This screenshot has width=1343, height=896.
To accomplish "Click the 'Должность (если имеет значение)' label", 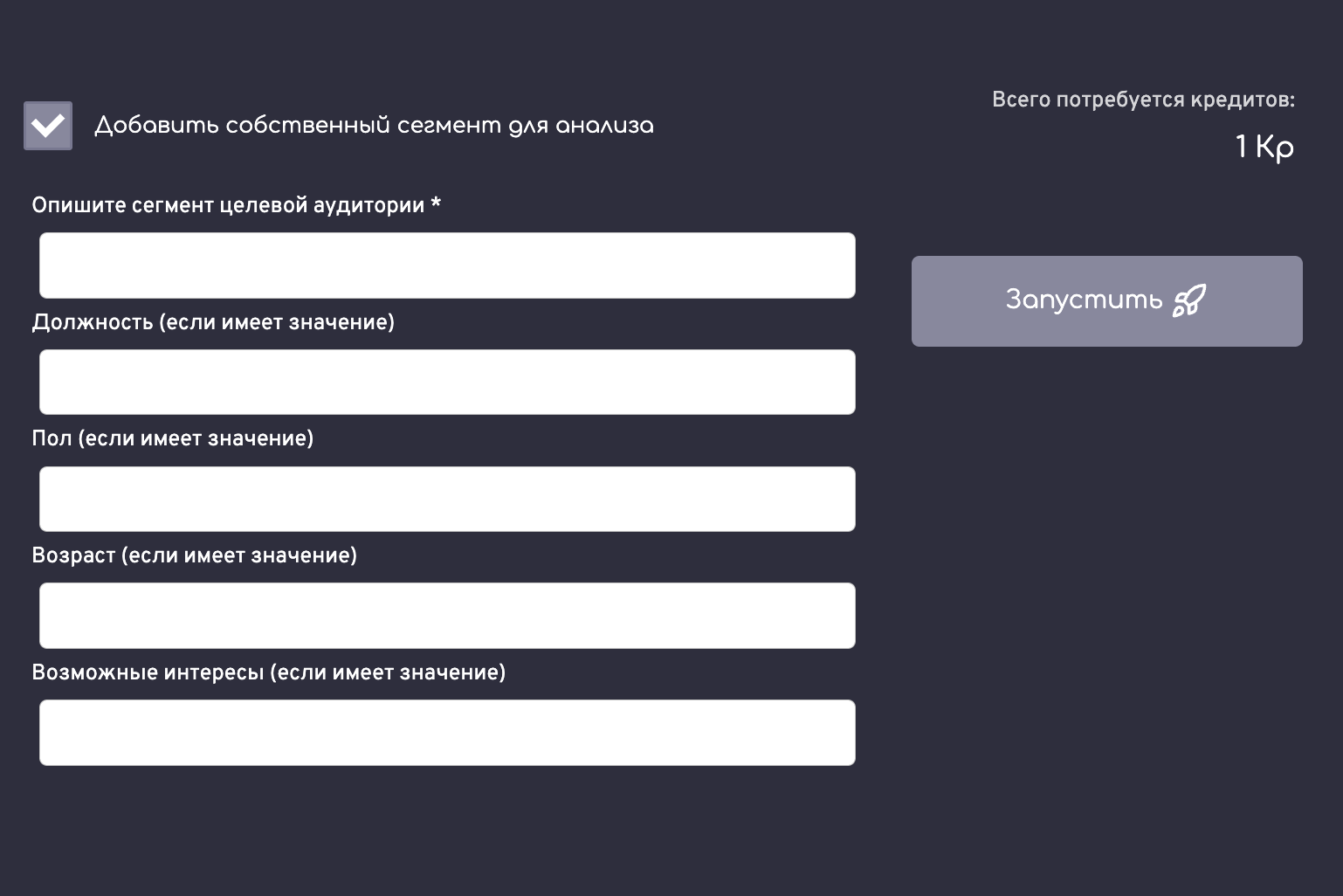I will coord(213,322).
